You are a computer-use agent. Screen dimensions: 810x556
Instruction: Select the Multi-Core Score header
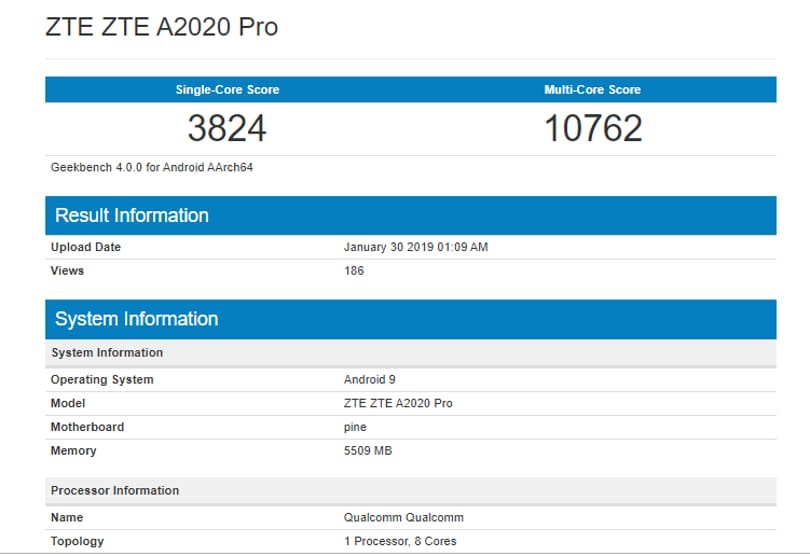593,90
